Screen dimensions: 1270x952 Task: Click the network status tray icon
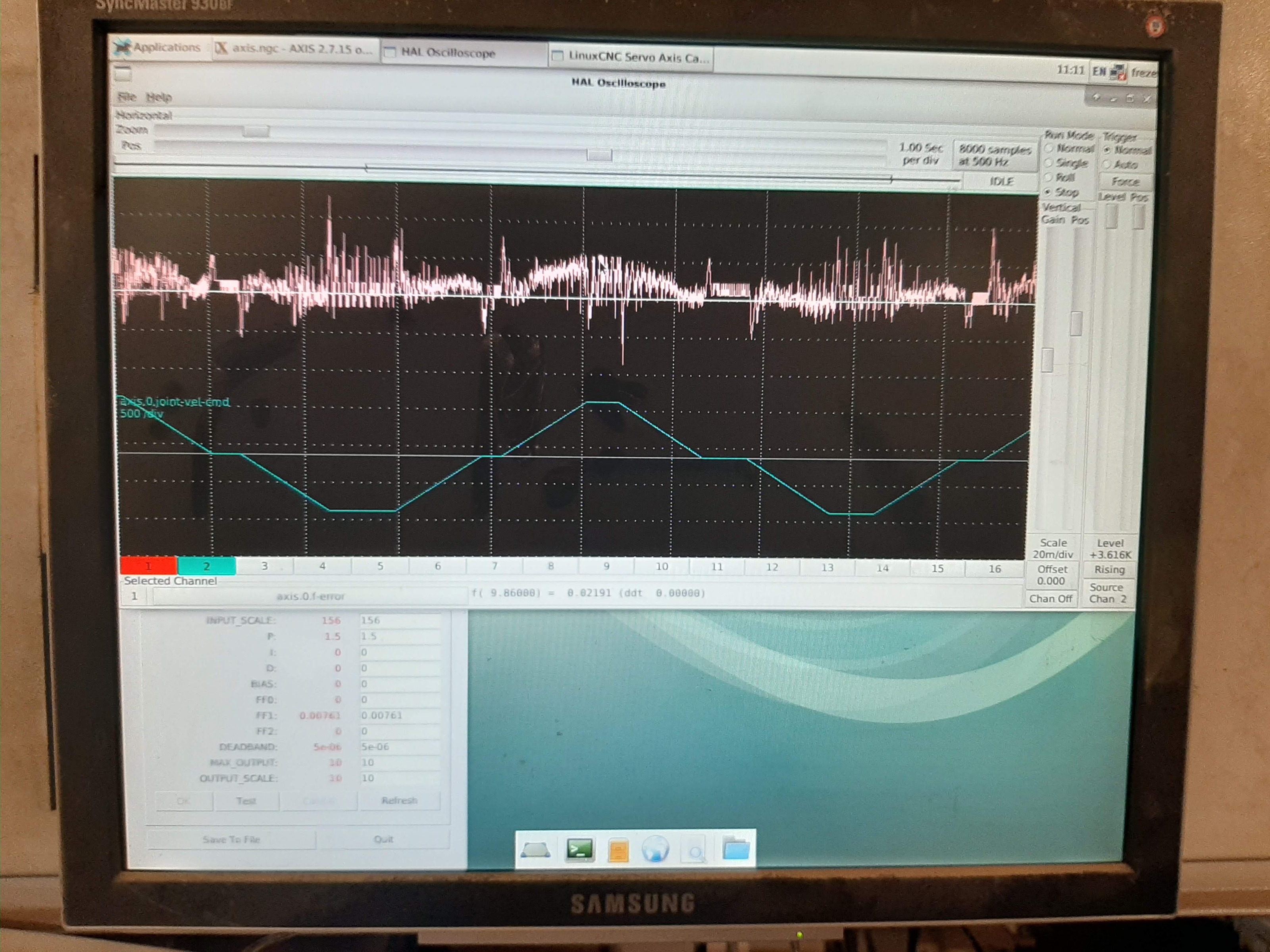coord(1118,72)
